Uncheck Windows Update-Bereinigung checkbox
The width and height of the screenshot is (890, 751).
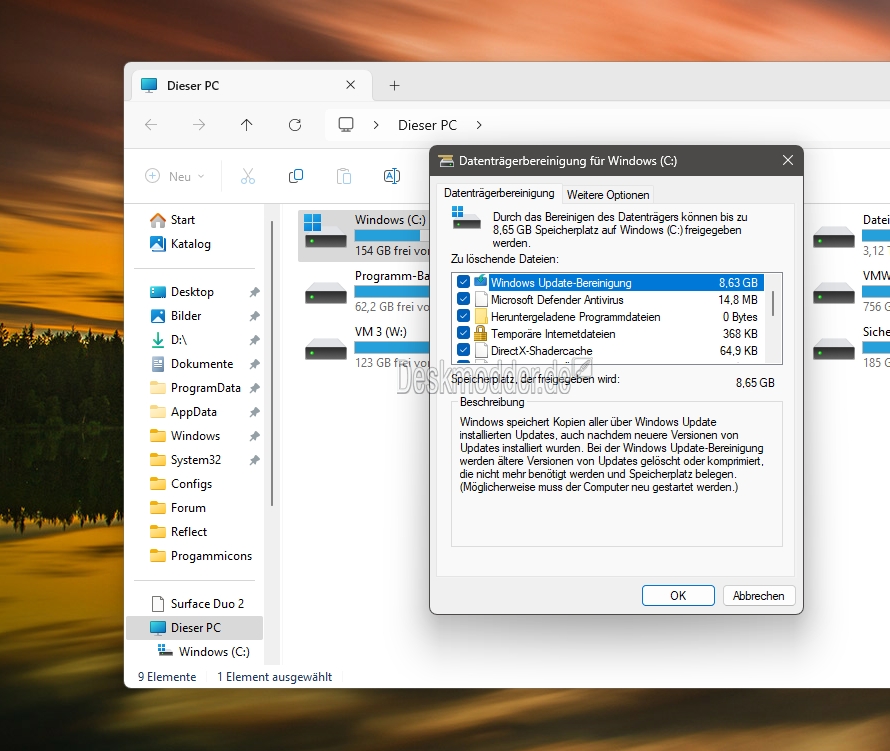click(463, 282)
